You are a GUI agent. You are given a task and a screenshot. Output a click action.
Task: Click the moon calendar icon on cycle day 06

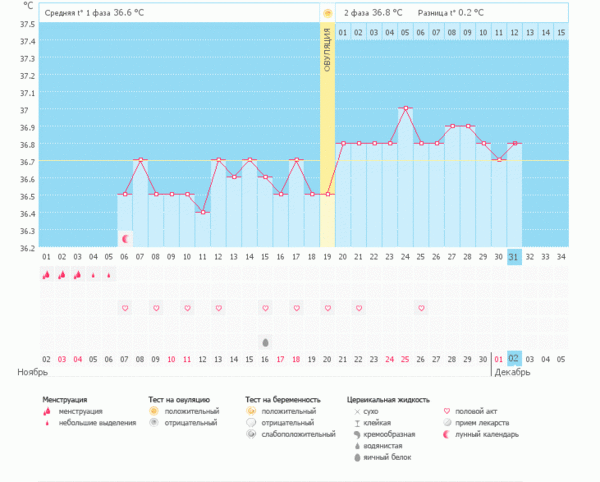(x=125, y=239)
